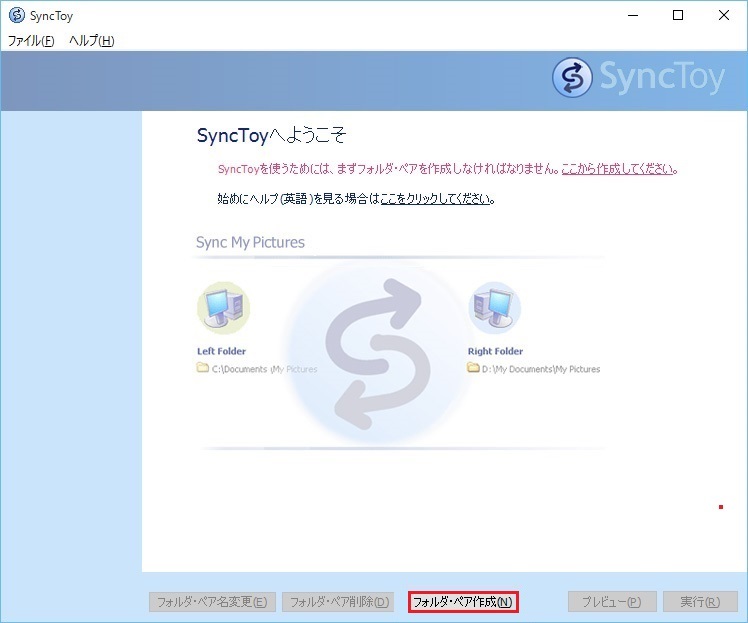Click the folder icon beside D:\My Documents path
Viewport: 748px width, 623px height.
pos(473,368)
